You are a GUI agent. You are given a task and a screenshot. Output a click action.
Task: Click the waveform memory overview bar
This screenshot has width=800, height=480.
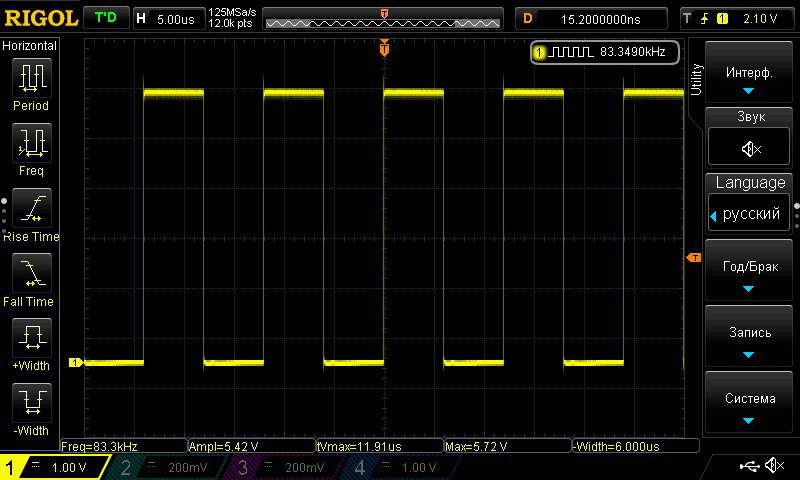tap(383, 19)
